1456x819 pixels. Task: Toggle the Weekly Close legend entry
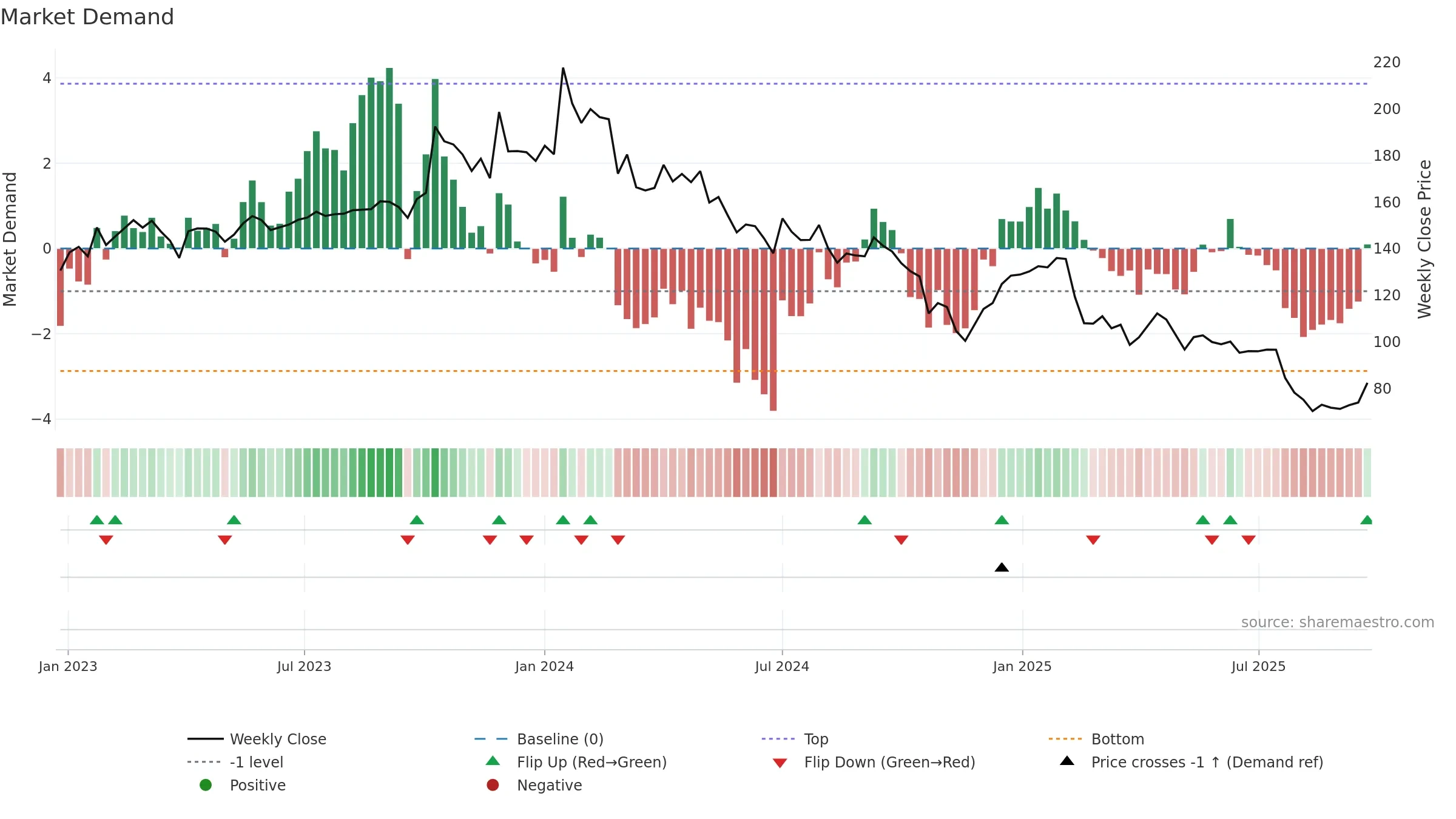click(257, 739)
